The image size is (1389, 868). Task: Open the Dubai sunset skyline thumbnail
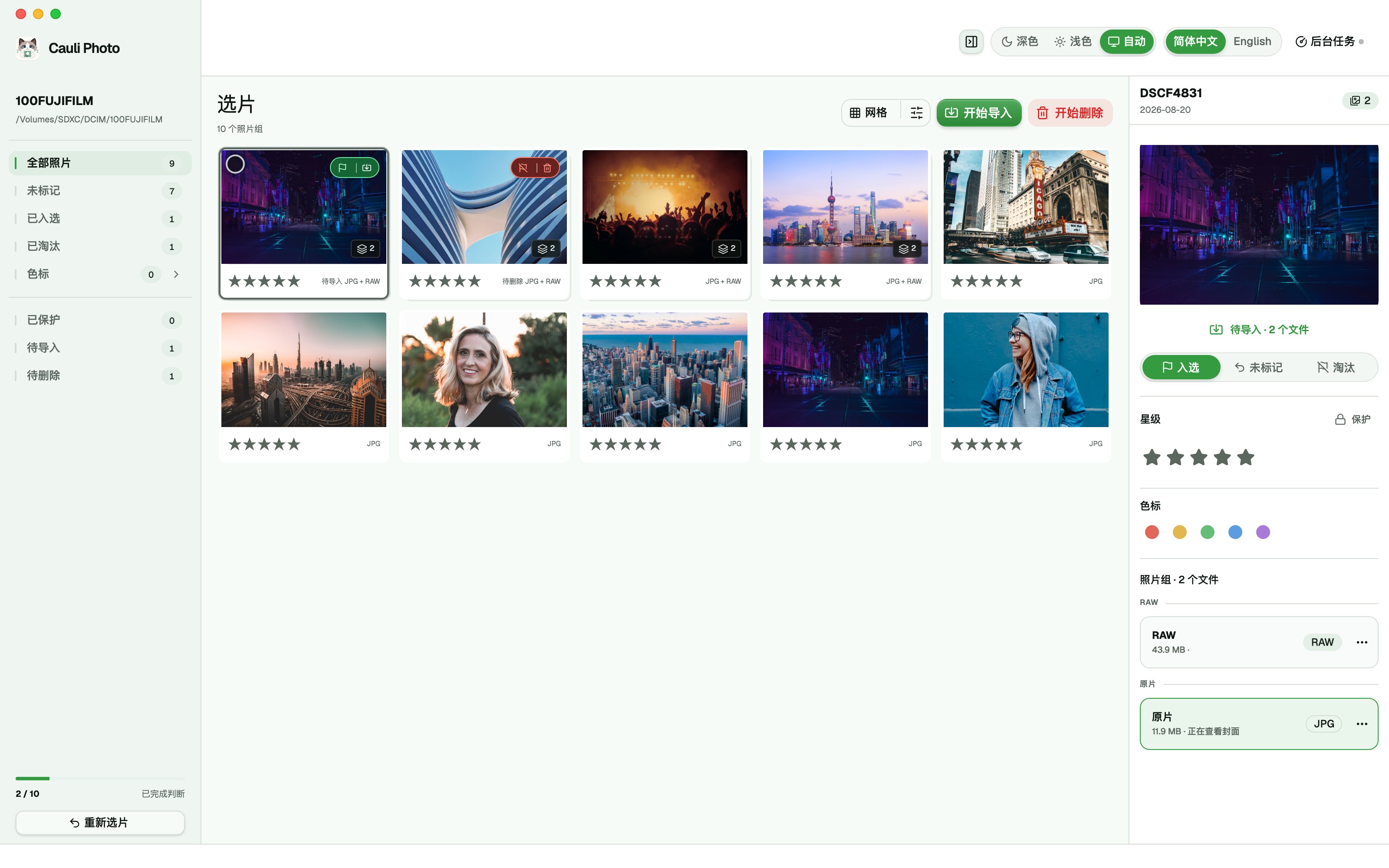pos(304,370)
